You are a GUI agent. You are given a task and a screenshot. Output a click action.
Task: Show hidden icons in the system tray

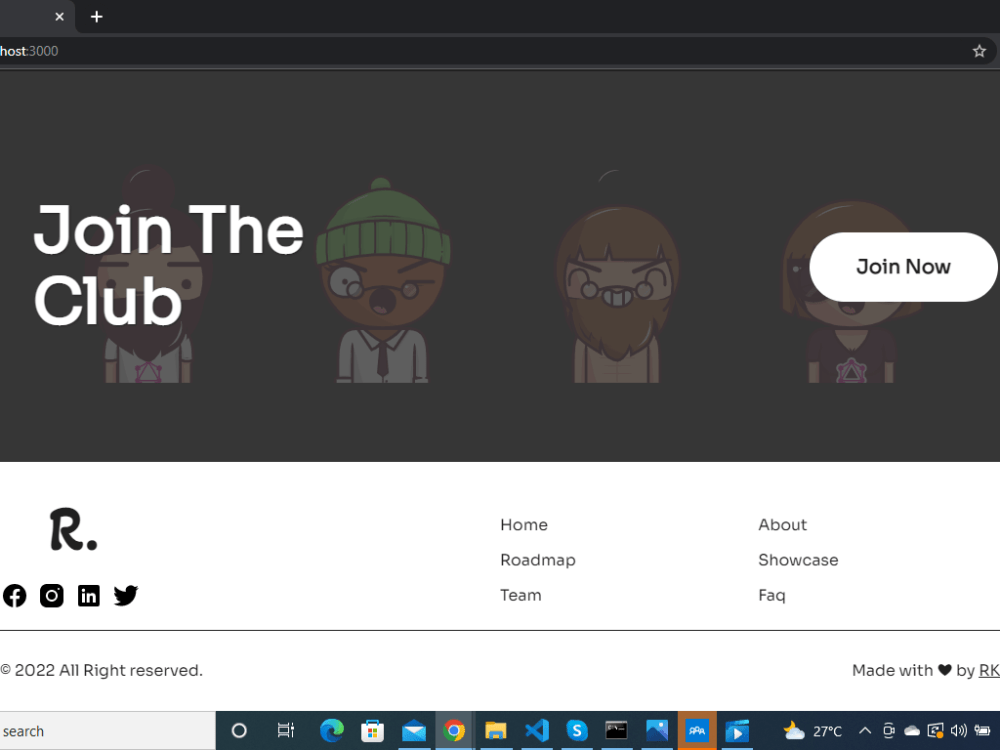[x=864, y=731]
